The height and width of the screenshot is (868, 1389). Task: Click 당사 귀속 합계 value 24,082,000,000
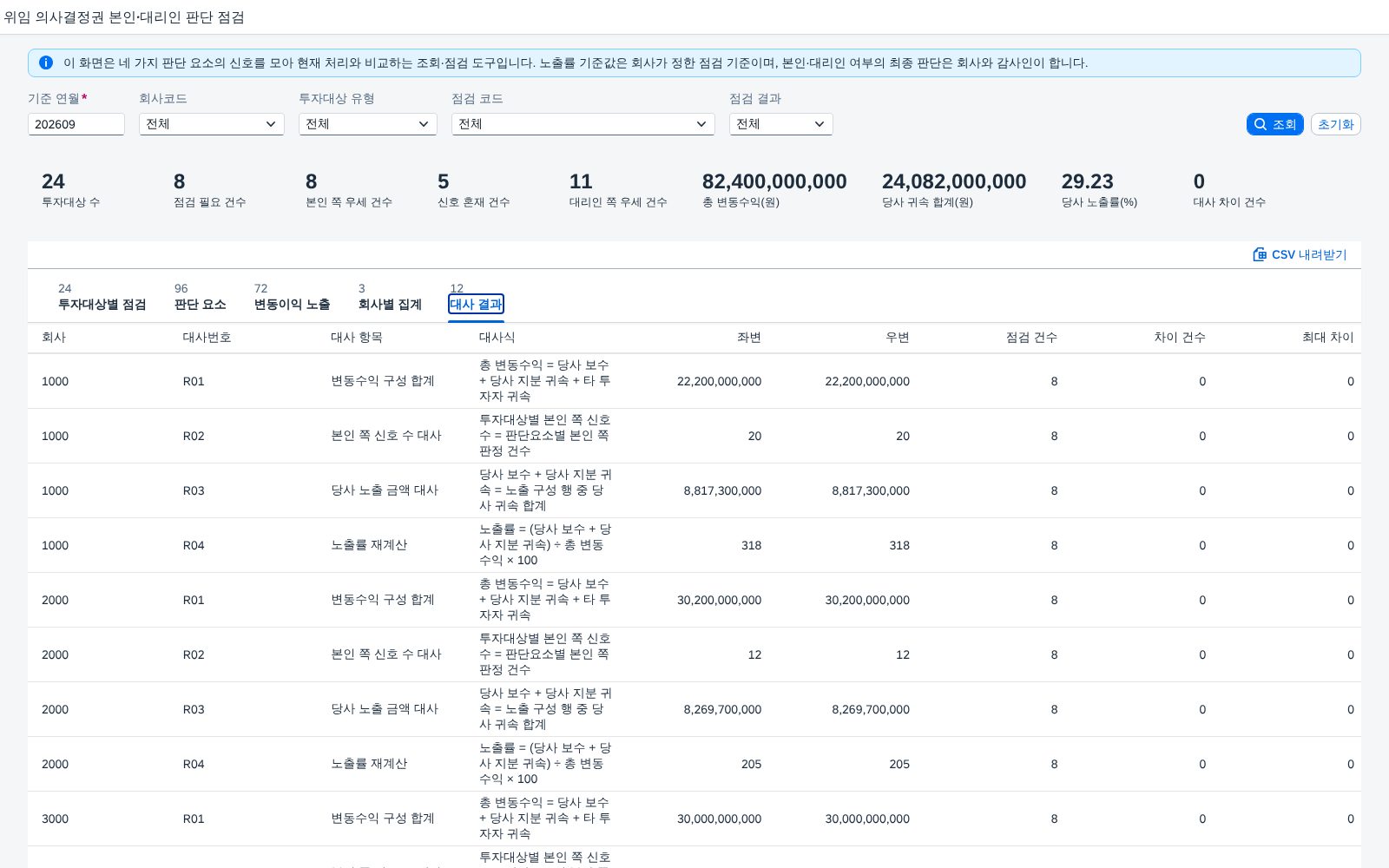tap(954, 181)
